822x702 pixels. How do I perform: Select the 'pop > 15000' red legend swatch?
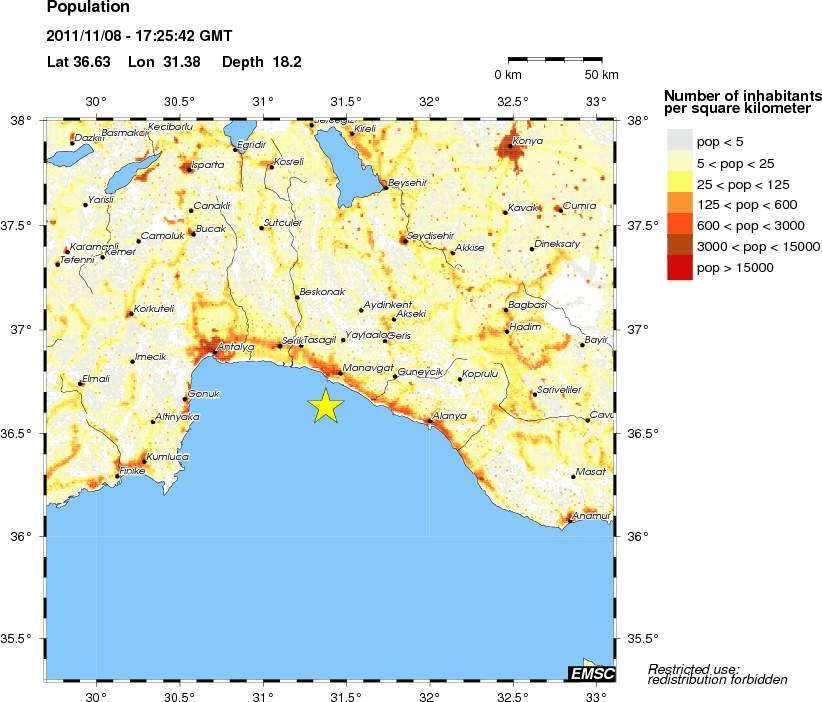pyautogui.click(x=679, y=268)
